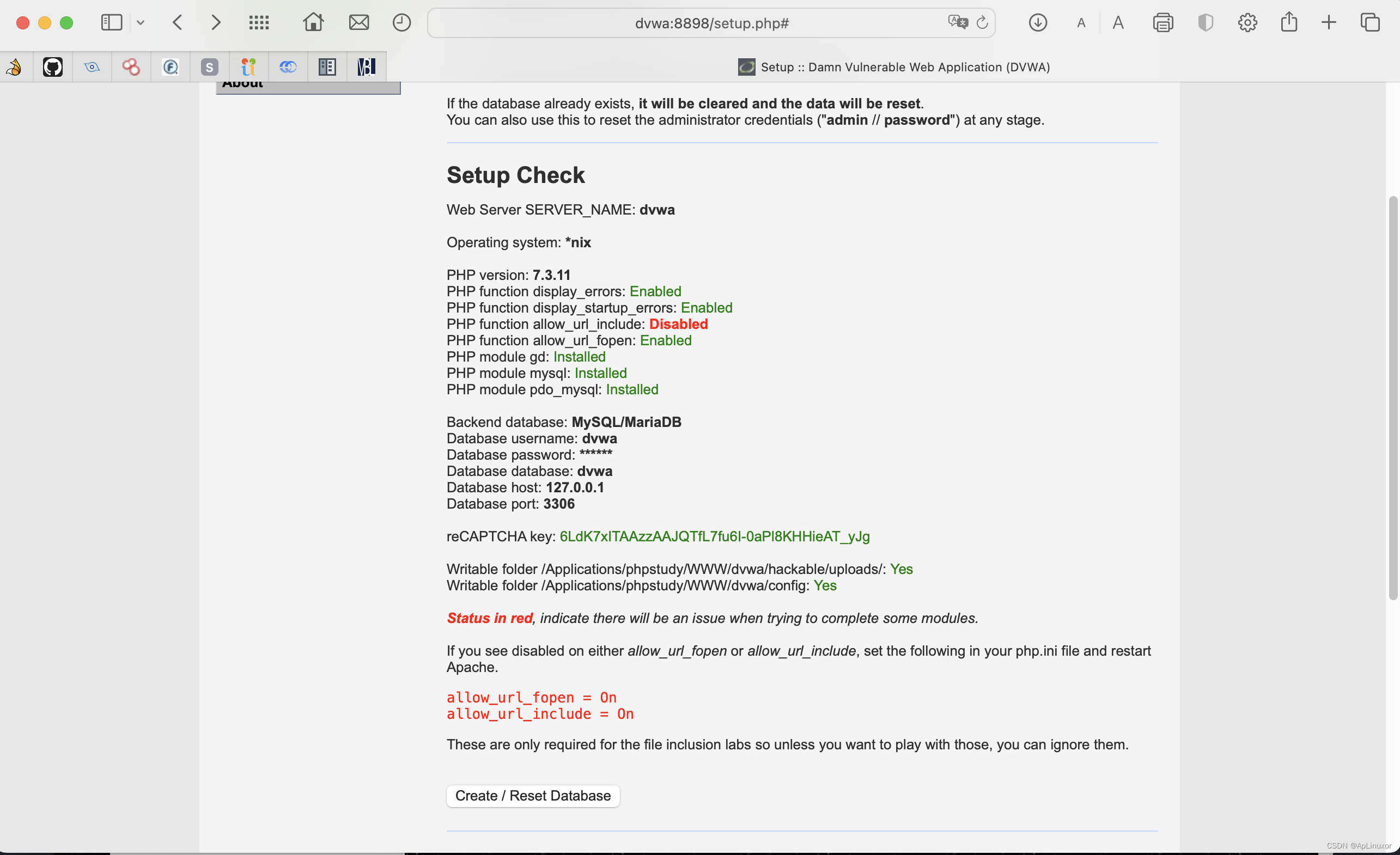Open the Privacy Report shield icon

click(1205, 23)
